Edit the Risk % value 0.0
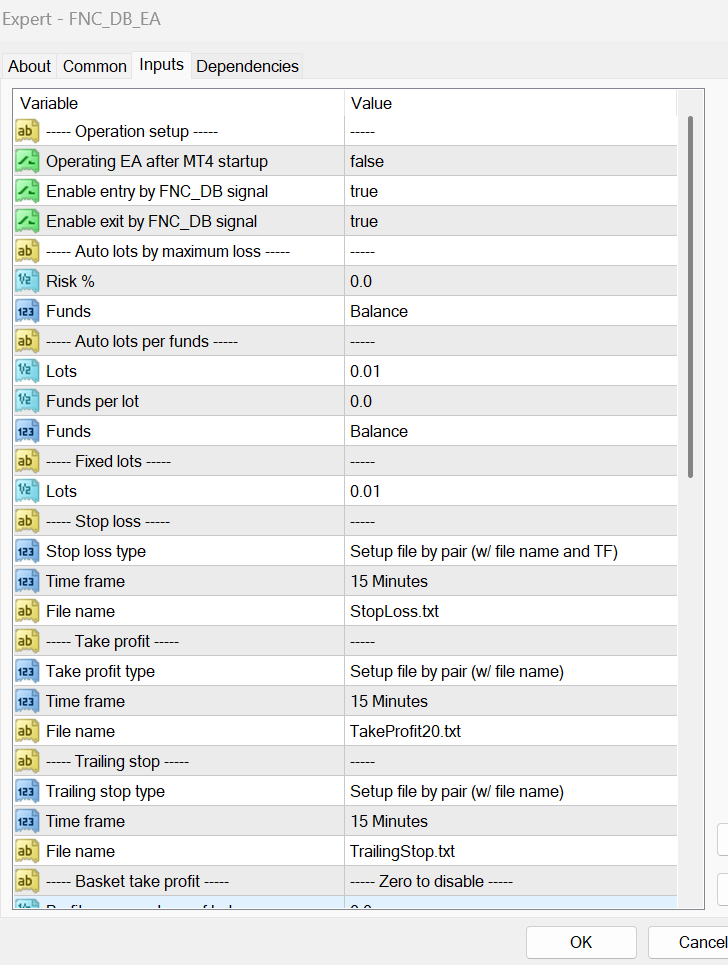 [511, 281]
